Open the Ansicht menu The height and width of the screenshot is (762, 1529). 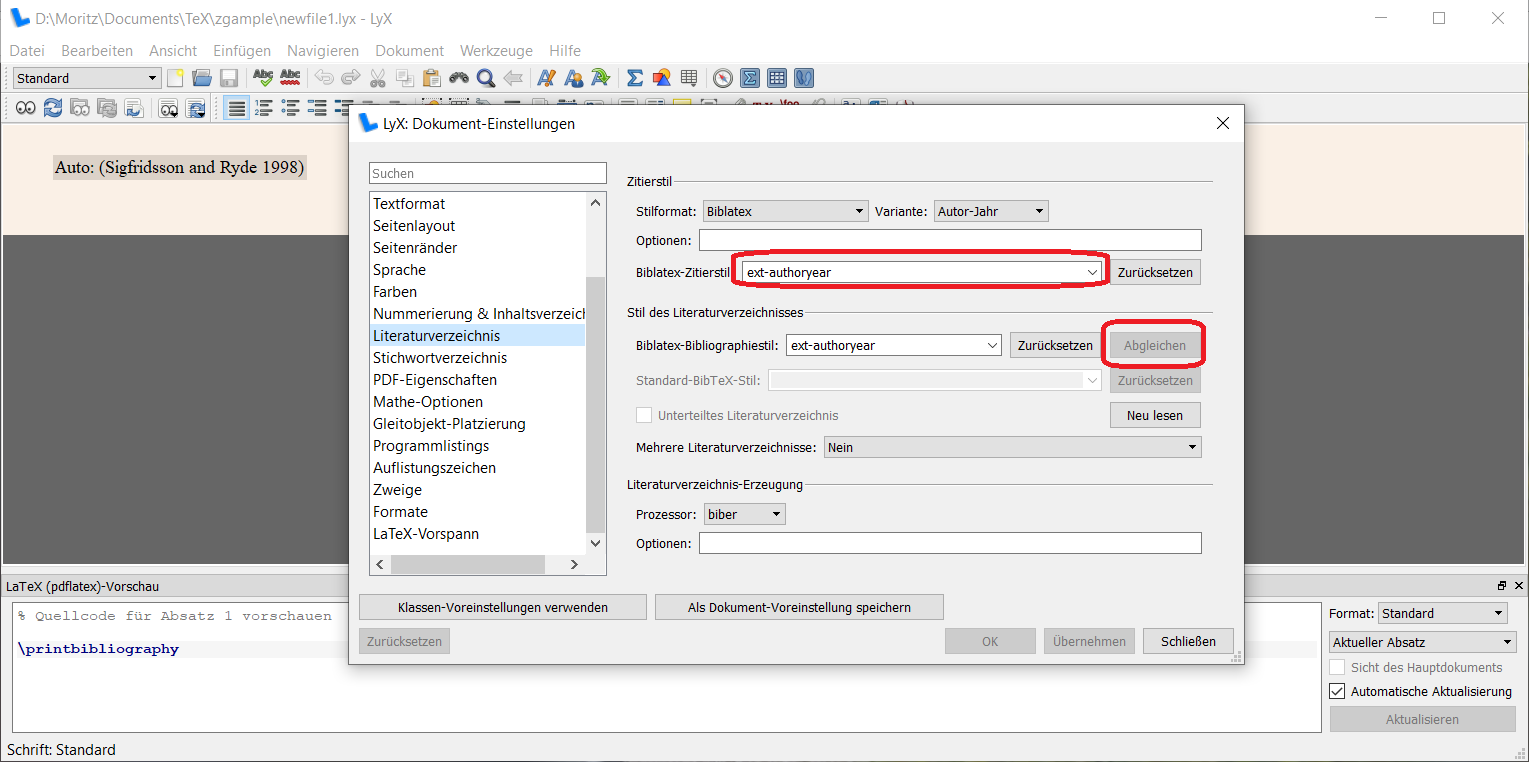pyautogui.click(x=173, y=50)
